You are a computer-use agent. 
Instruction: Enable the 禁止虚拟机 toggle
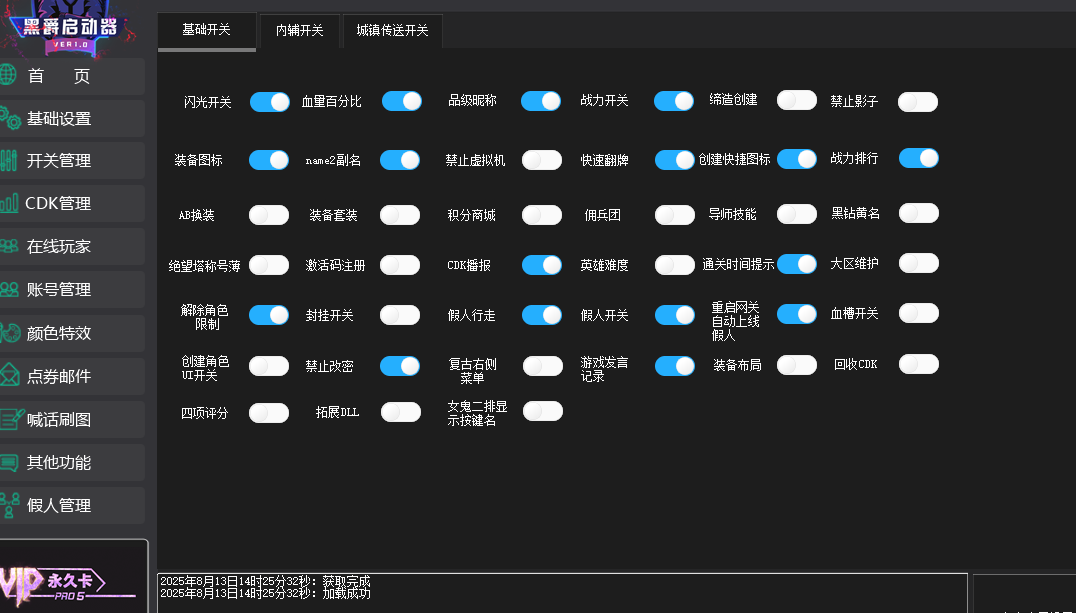(x=542, y=160)
